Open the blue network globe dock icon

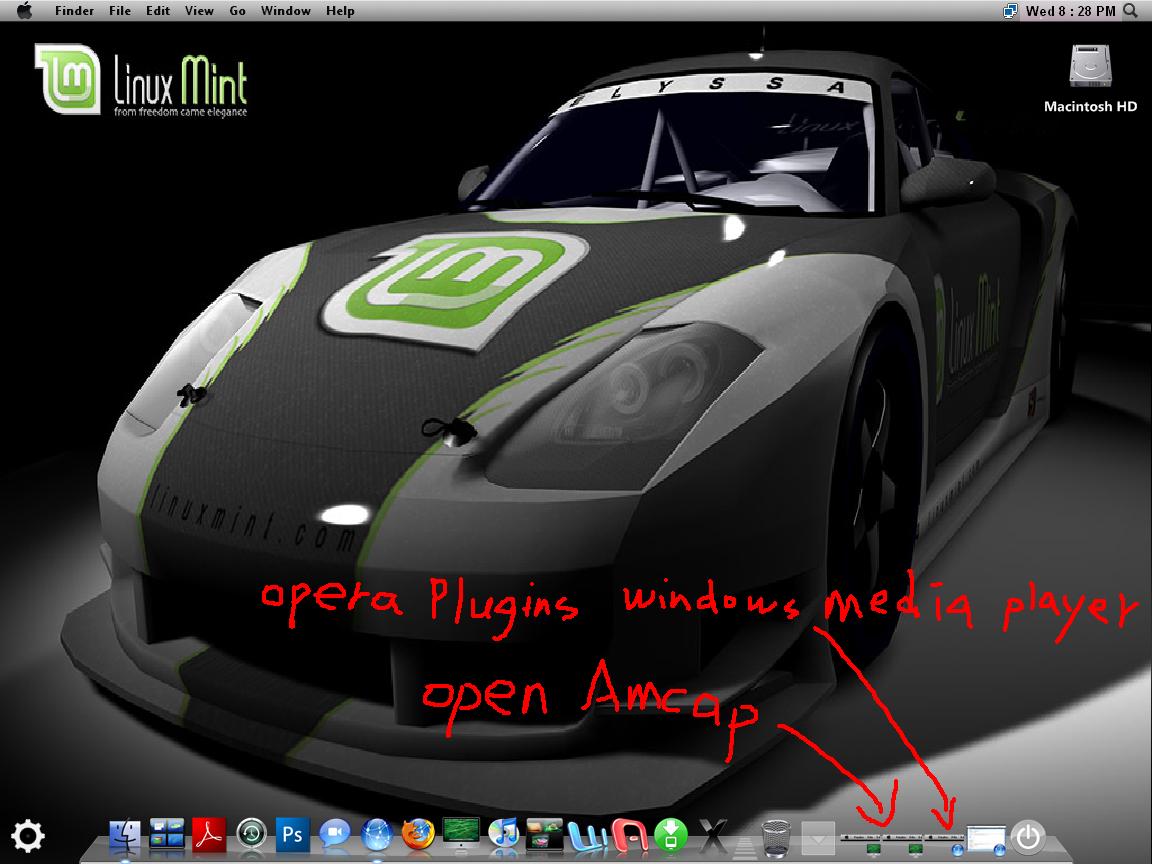click(x=376, y=836)
